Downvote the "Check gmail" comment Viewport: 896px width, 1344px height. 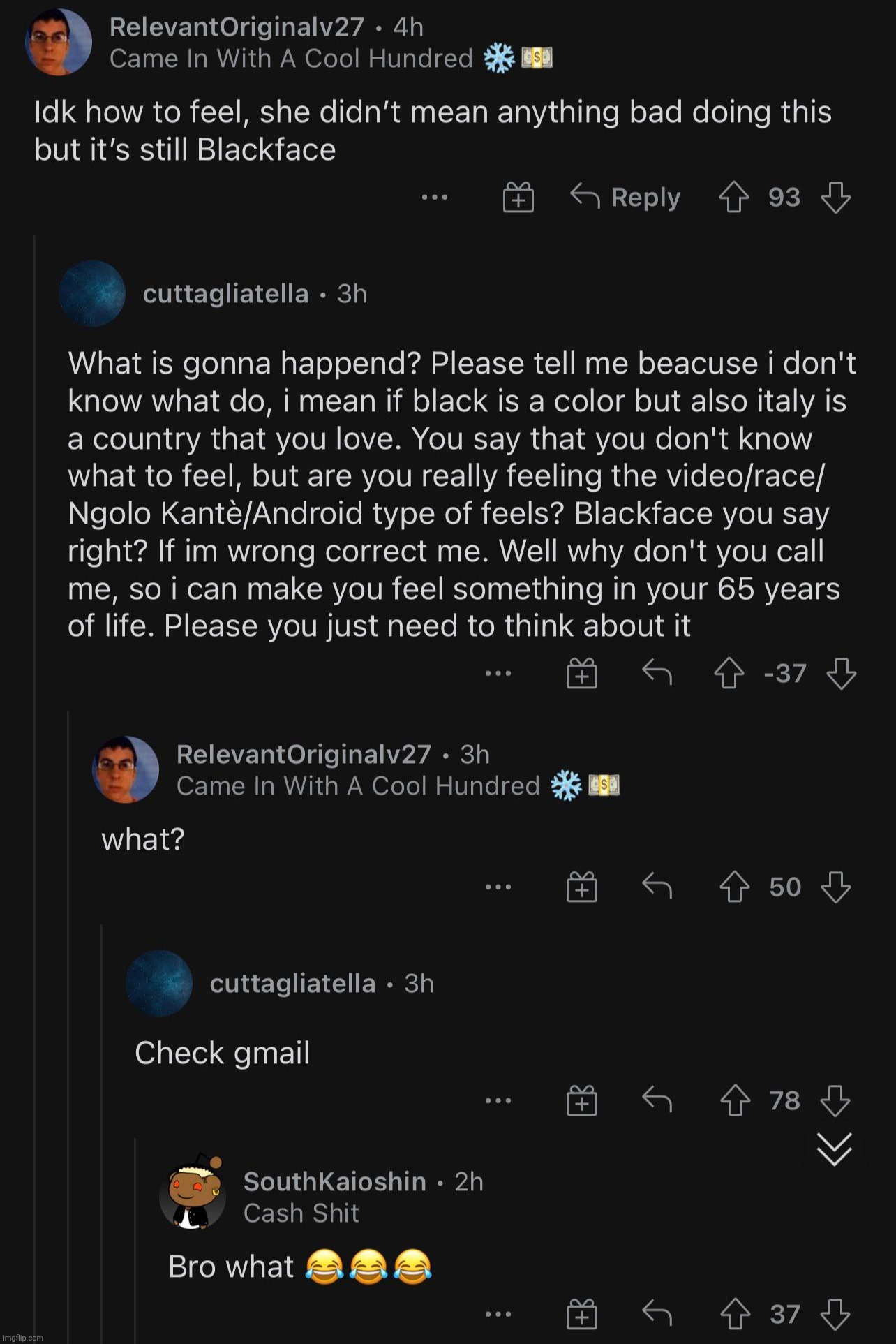(x=835, y=1101)
